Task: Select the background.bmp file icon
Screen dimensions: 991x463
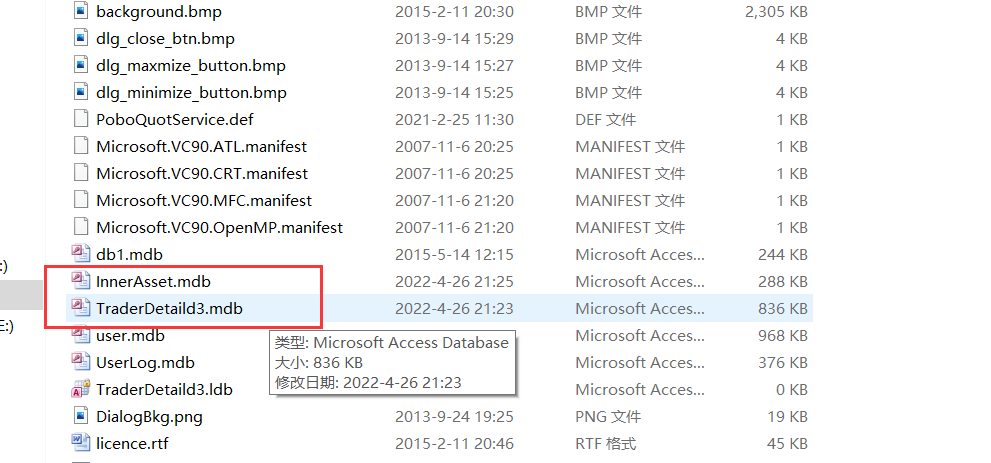Action: 80,11
